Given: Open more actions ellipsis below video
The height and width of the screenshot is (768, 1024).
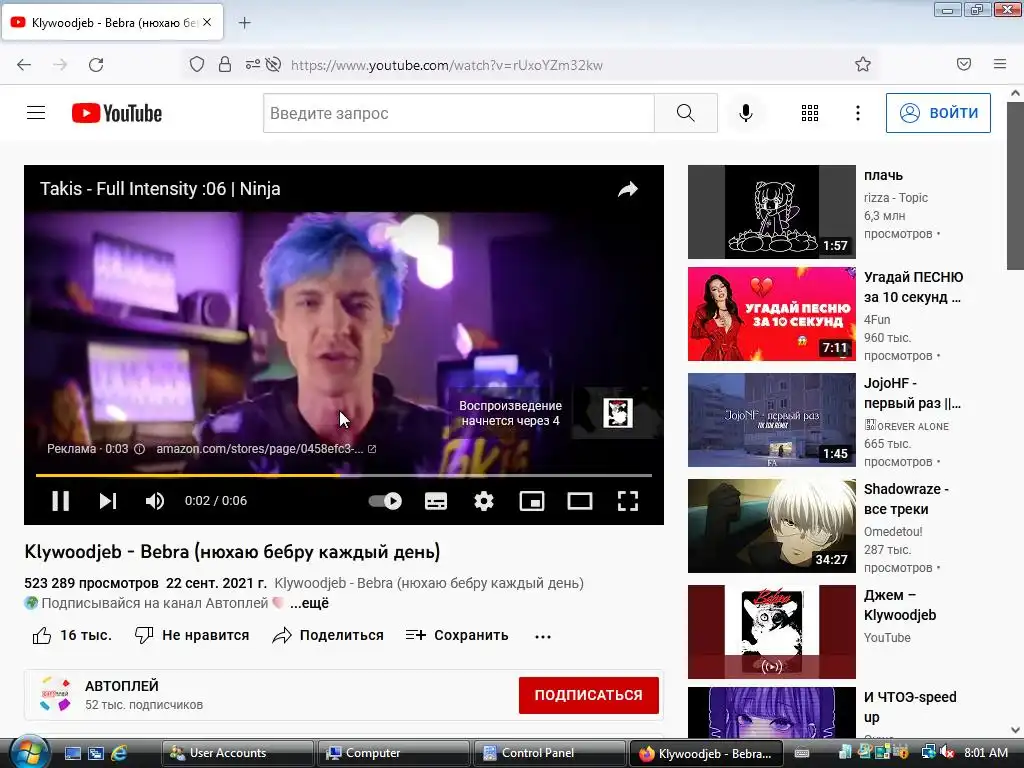Looking at the screenshot, I should tap(543, 636).
